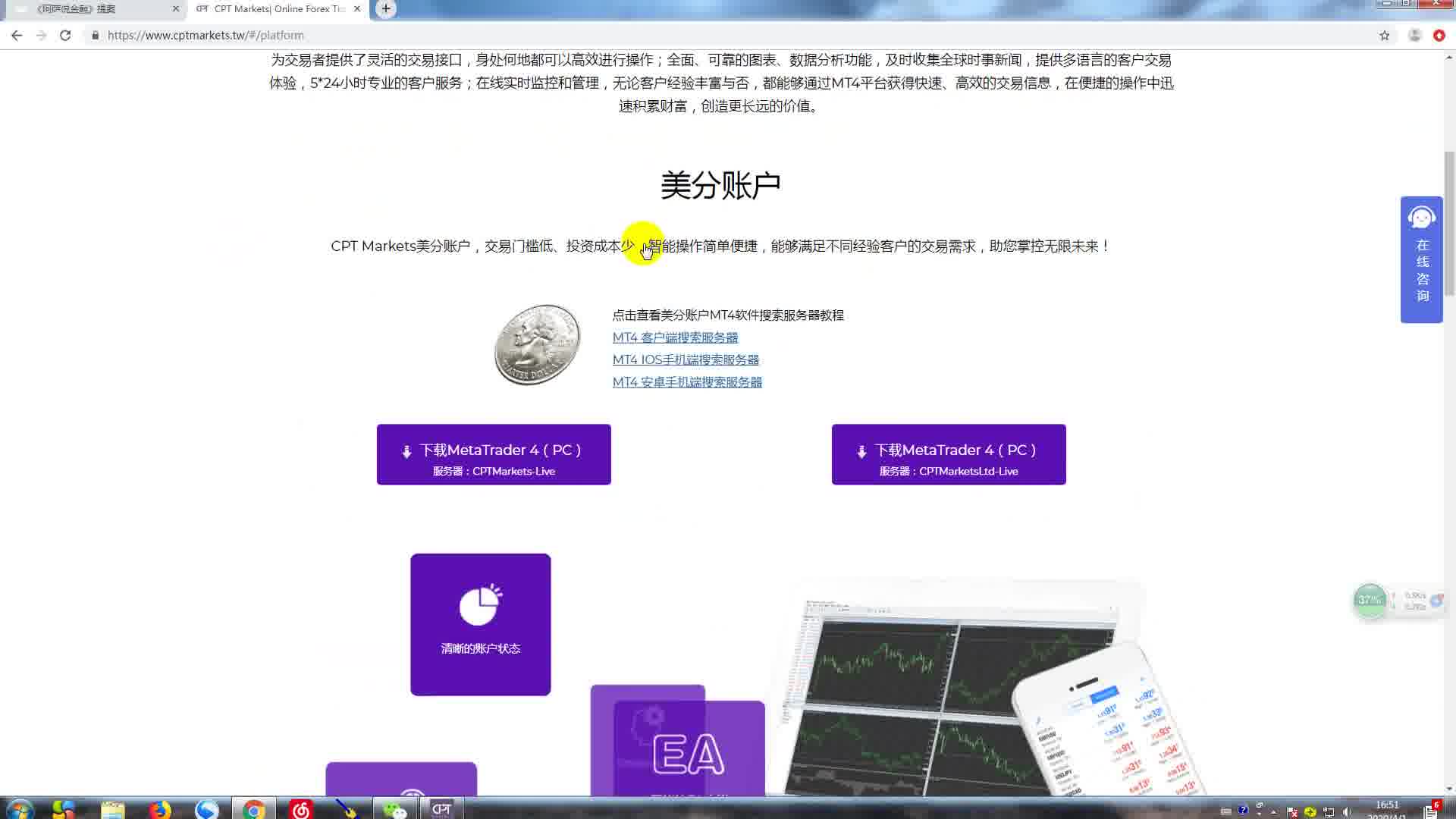Open the colorful app icon beside the Start button
The width and height of the screenshot is (1456, 819).
tap(64, 809)
